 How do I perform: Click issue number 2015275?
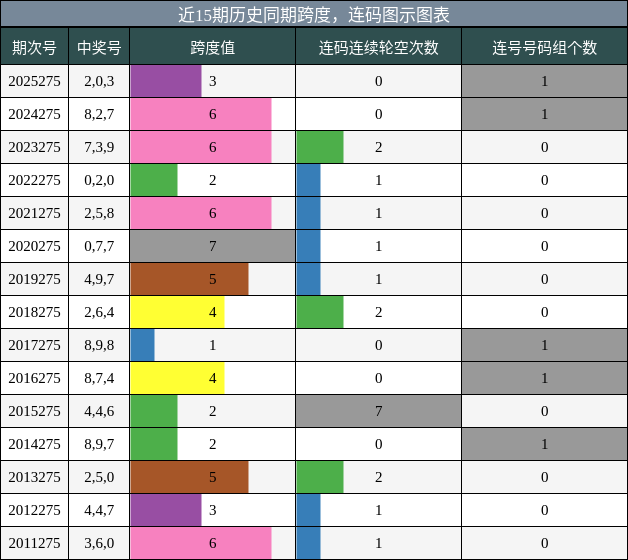[x=34, y=411]
